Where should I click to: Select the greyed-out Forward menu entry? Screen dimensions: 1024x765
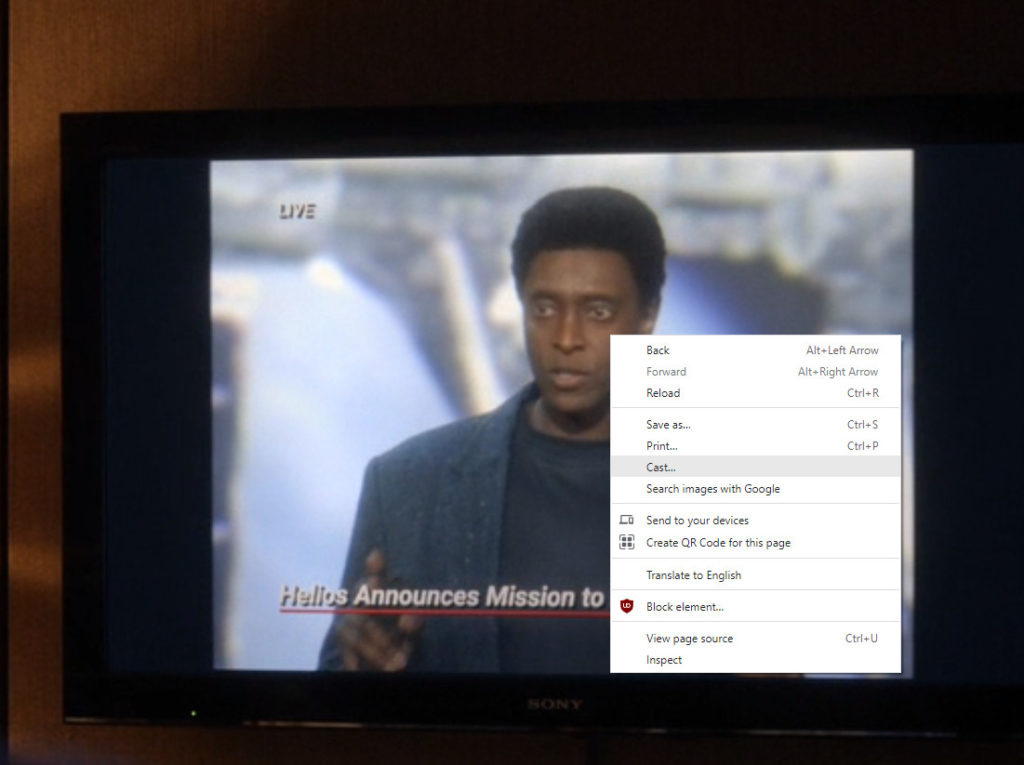666,372
